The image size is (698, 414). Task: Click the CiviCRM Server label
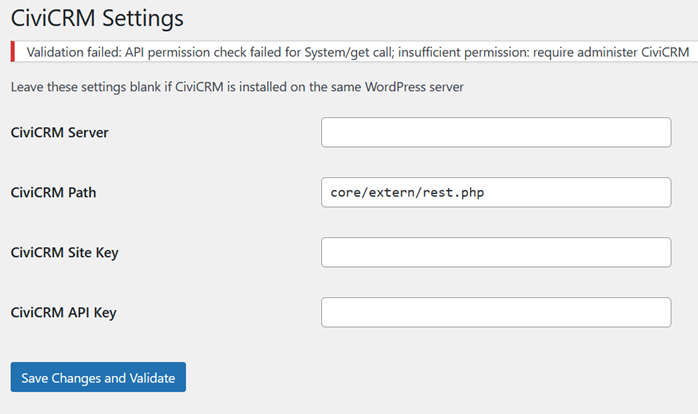[x=59, y=132]
